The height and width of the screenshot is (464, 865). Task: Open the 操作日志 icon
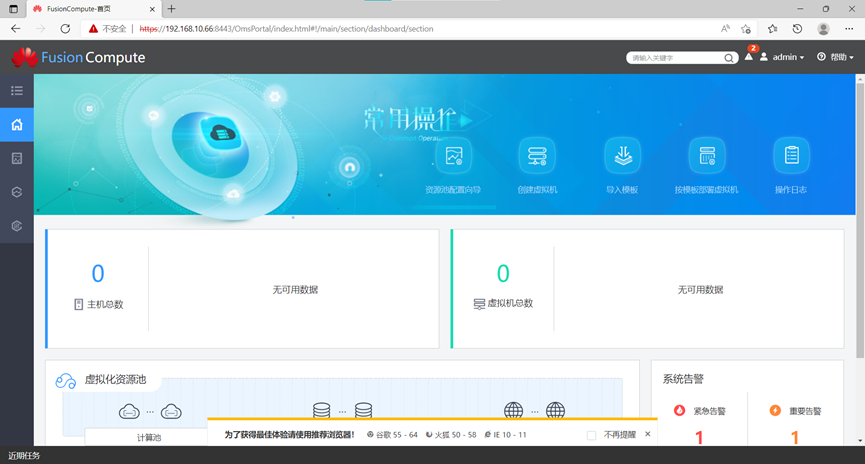[791, 156]
